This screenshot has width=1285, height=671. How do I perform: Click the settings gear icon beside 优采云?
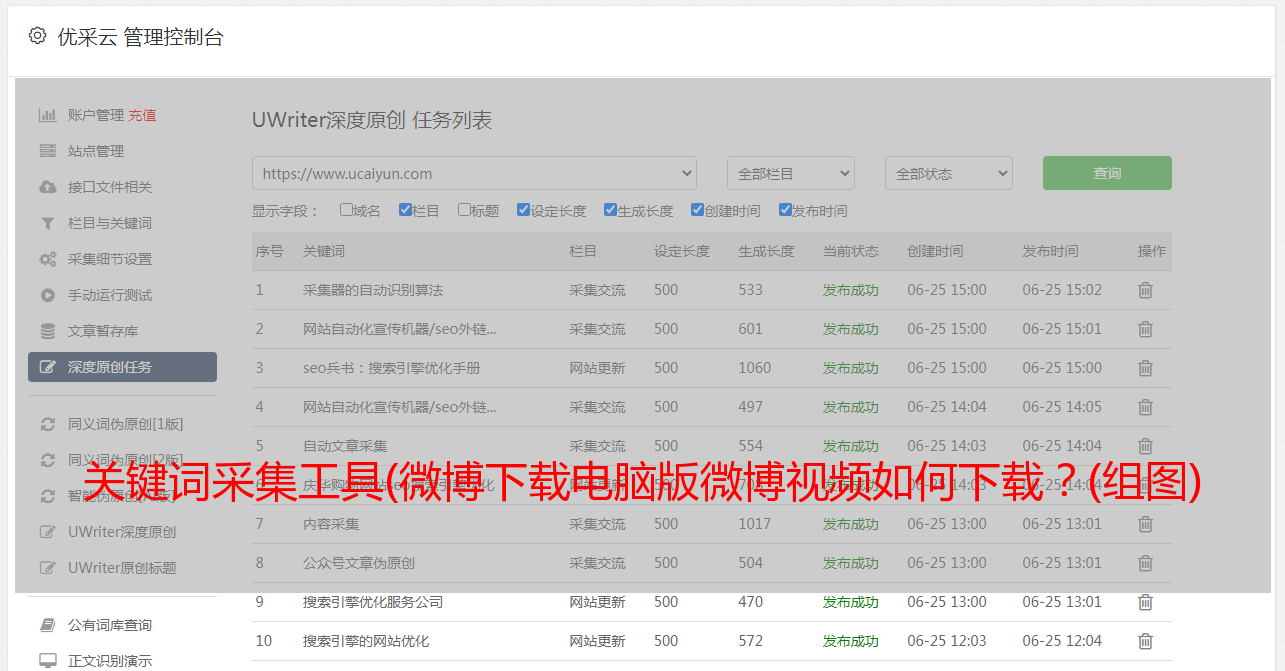coord(37,36)
